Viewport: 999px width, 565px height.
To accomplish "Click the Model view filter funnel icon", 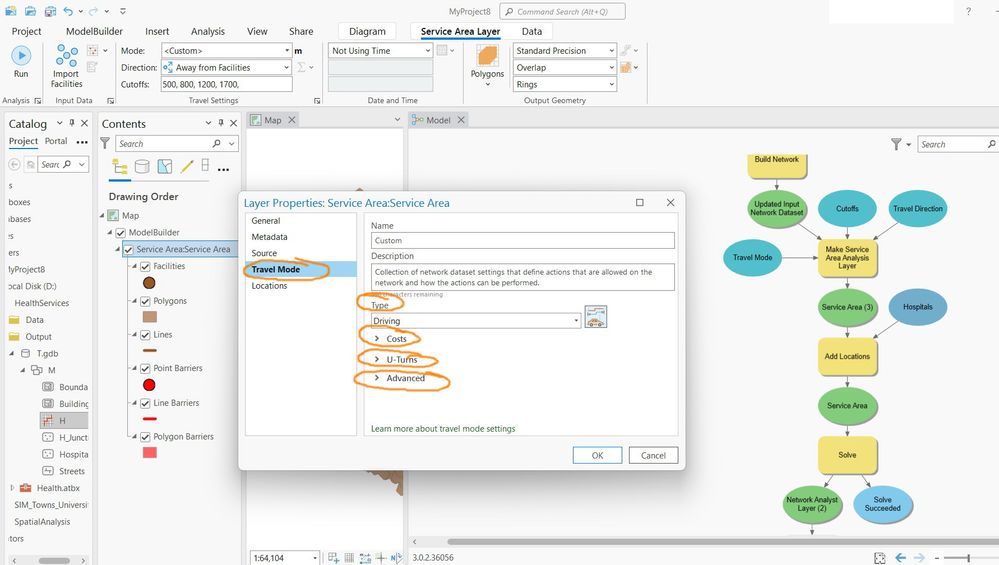I will coord(896,145).
